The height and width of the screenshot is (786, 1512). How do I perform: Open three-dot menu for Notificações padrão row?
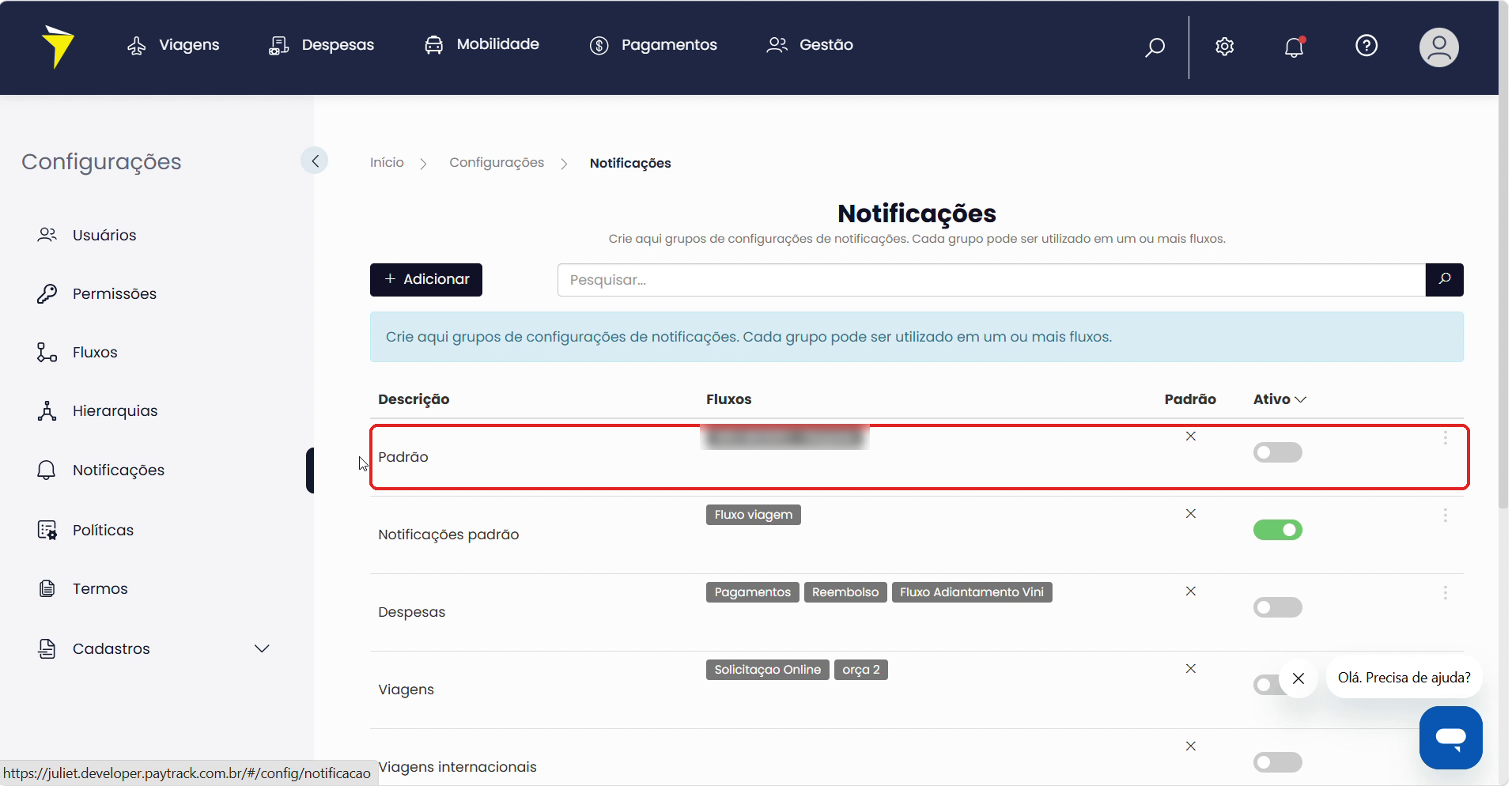[x=1446, y=515]
